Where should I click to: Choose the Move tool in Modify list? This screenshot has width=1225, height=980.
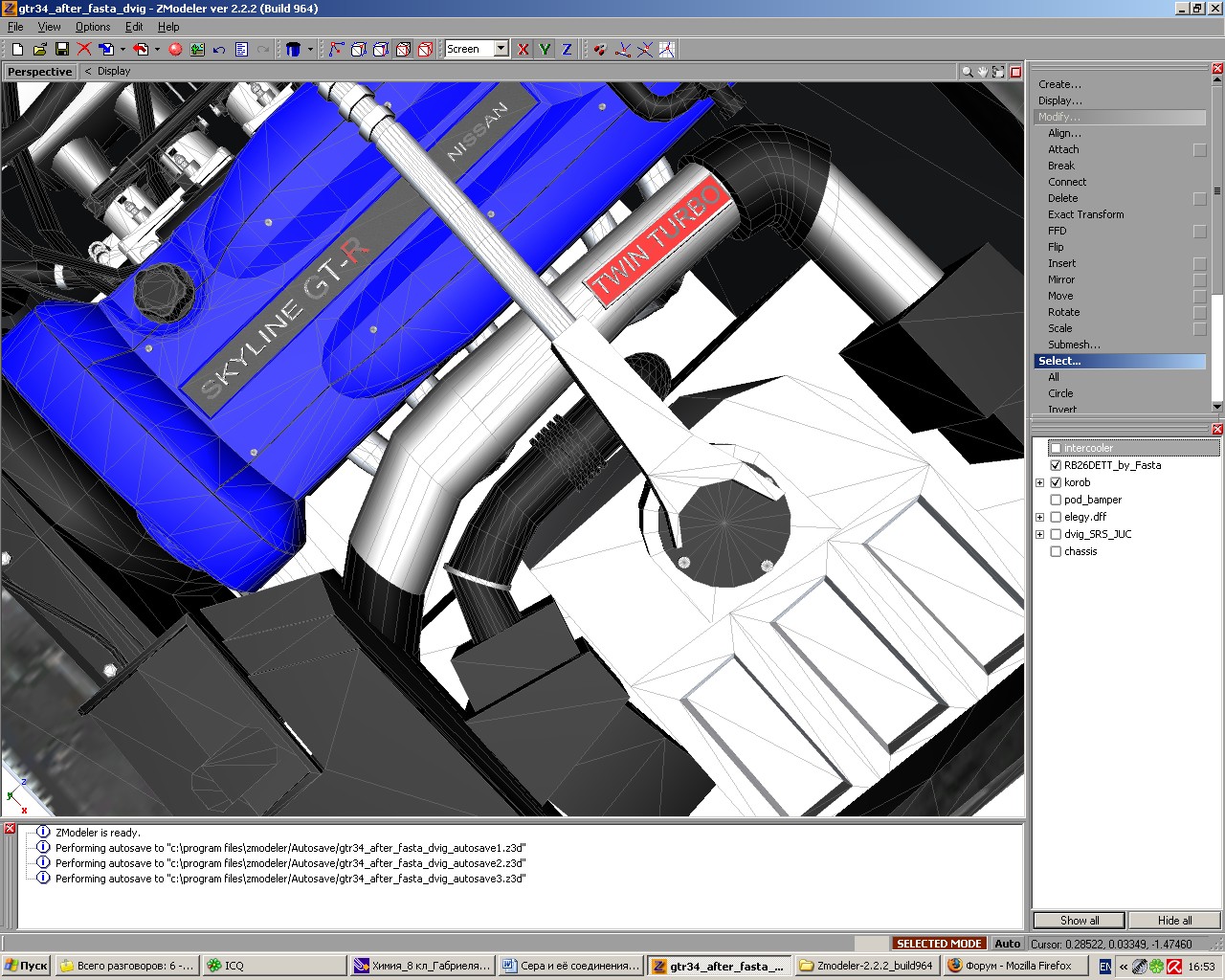point(1060,296)
